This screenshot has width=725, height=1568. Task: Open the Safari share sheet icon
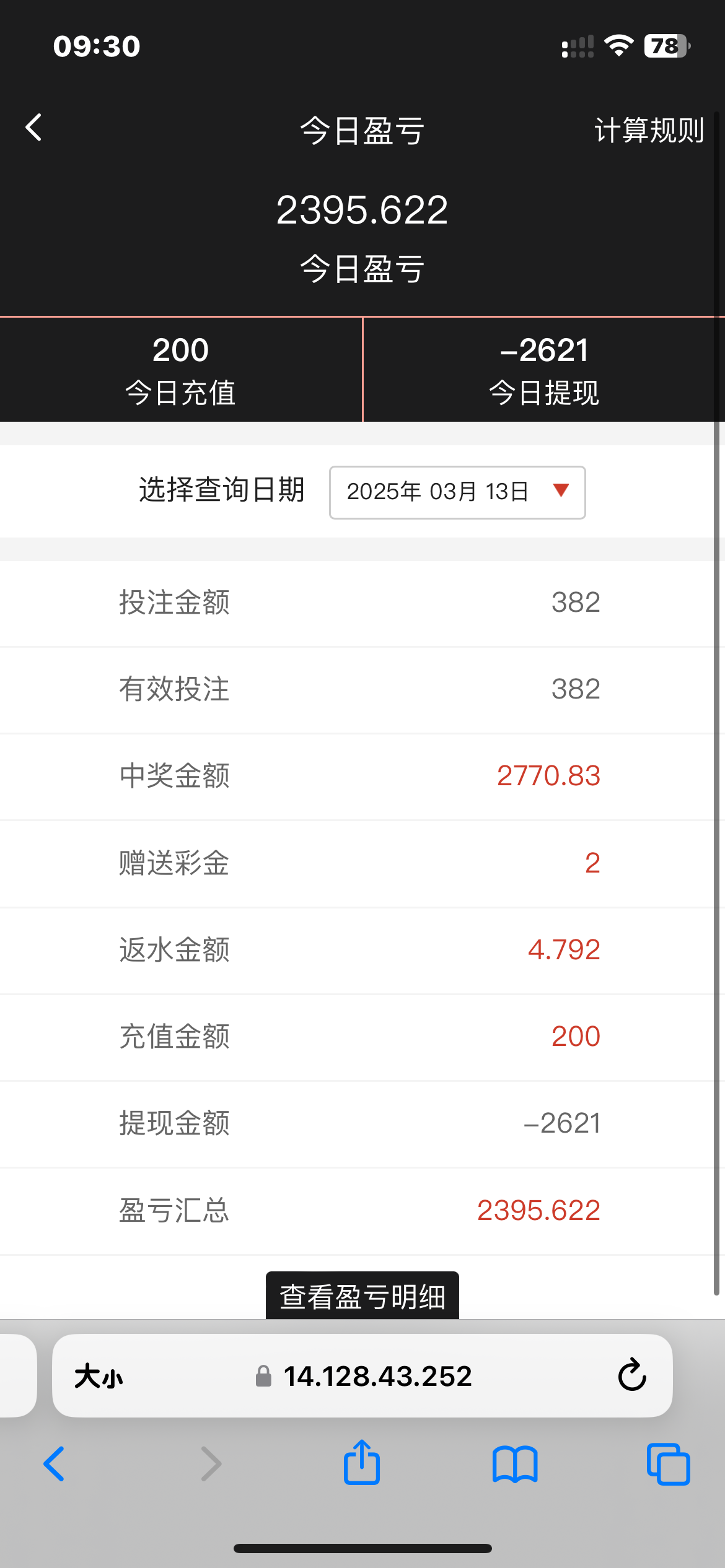[362, 1463]
